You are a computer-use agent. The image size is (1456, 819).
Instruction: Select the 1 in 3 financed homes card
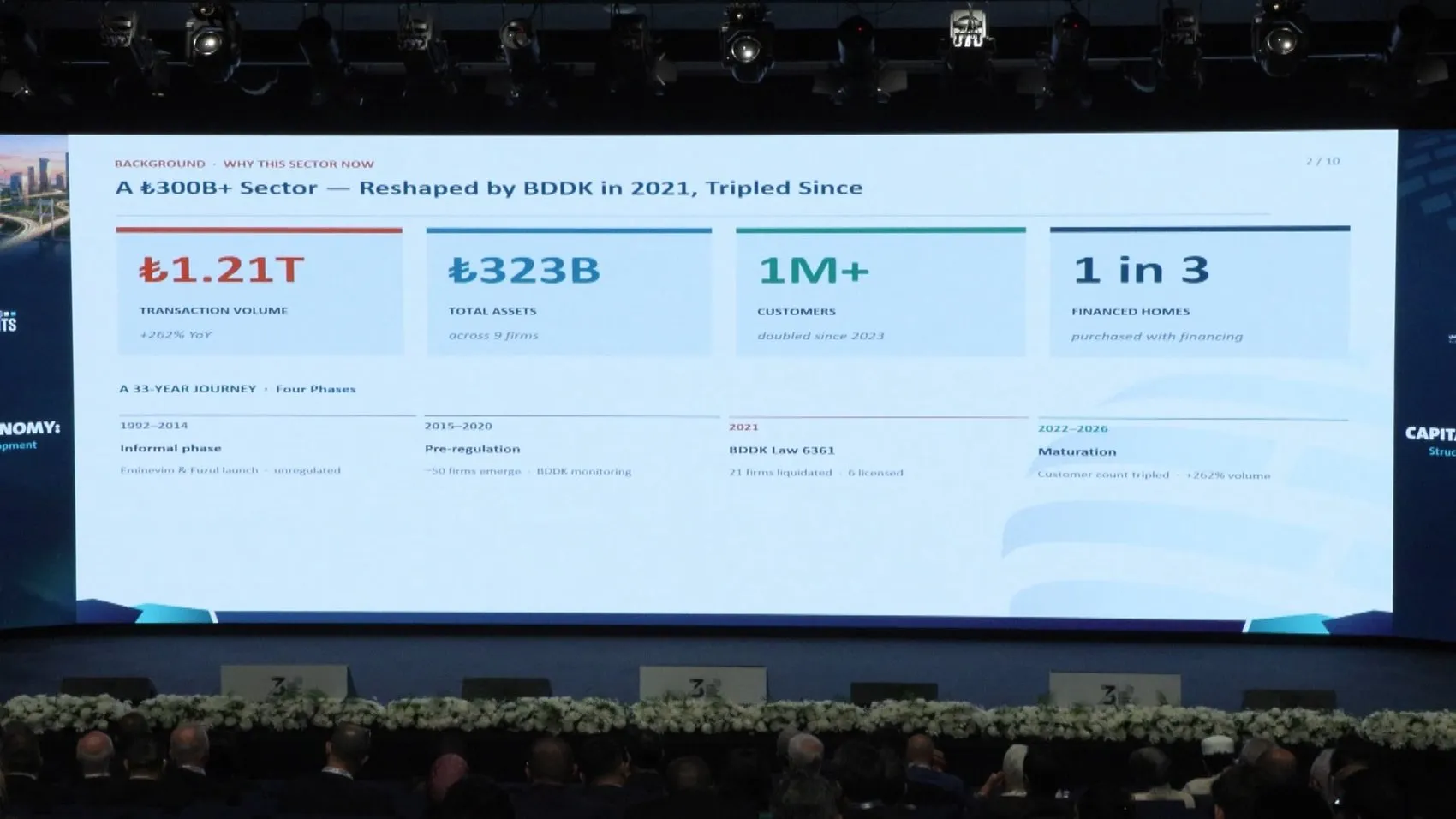(x=1200, y=291)
